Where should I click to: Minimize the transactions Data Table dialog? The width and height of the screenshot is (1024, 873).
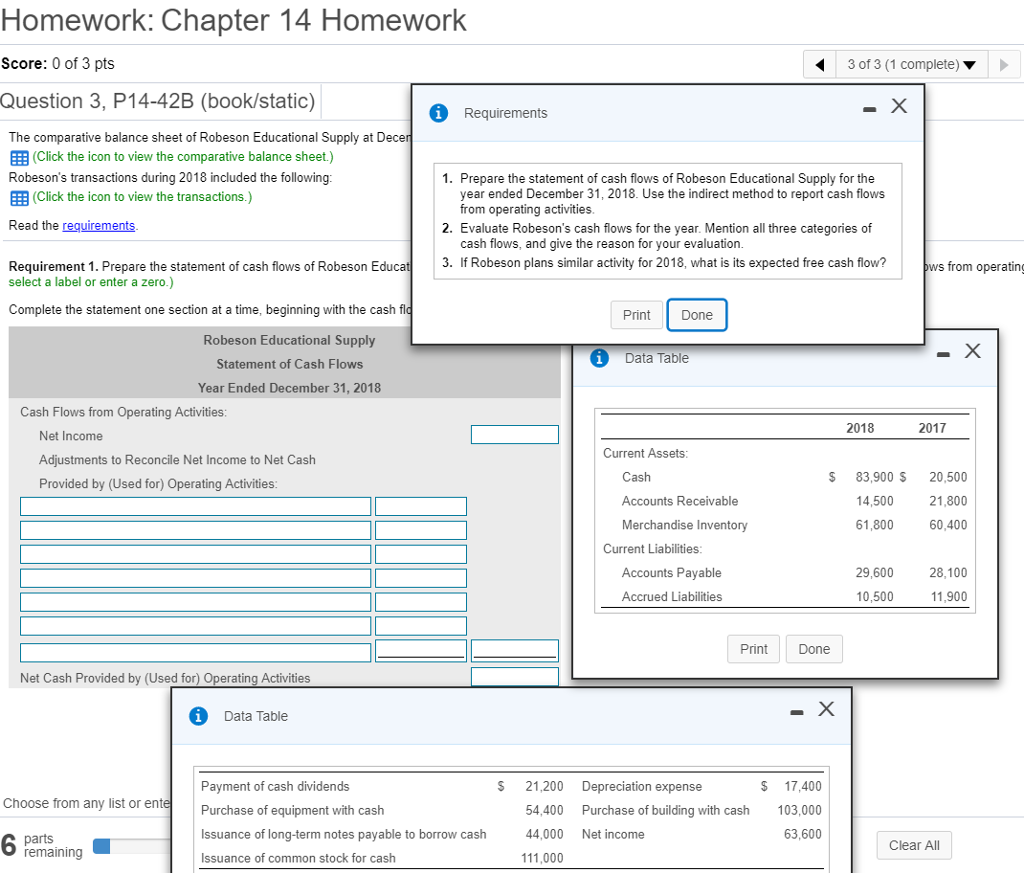pyautogui.click(x=797, y=712)
